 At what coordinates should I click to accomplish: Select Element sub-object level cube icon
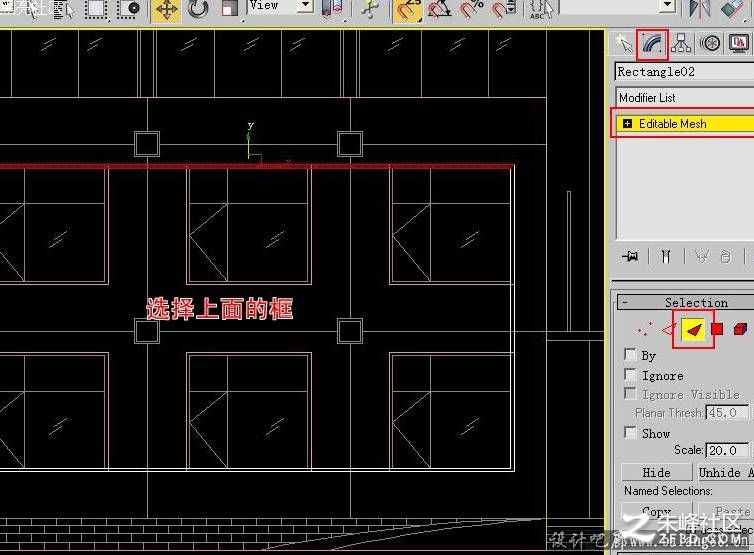point(740,329)
